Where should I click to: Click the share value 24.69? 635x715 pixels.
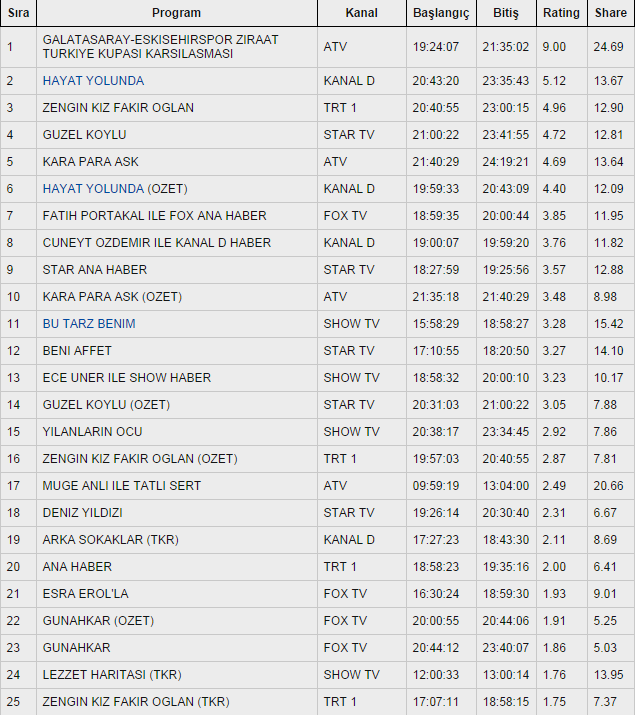[609, 47]
